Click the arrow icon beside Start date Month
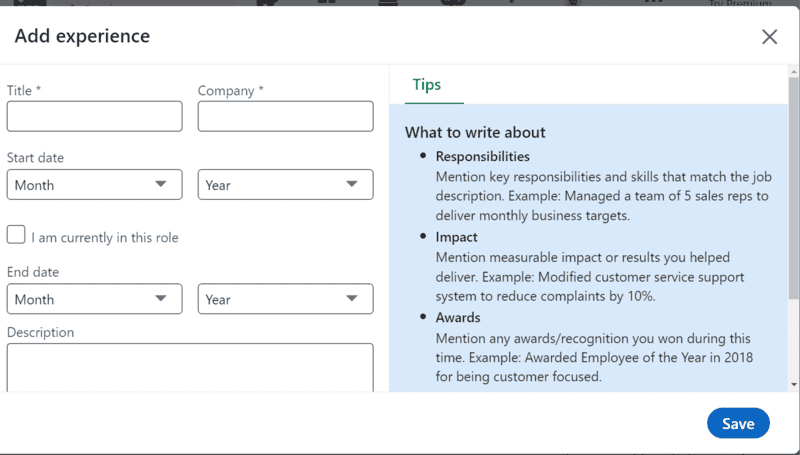The width and height of the screenshot is (800, 455). click(x=161, y=184)
